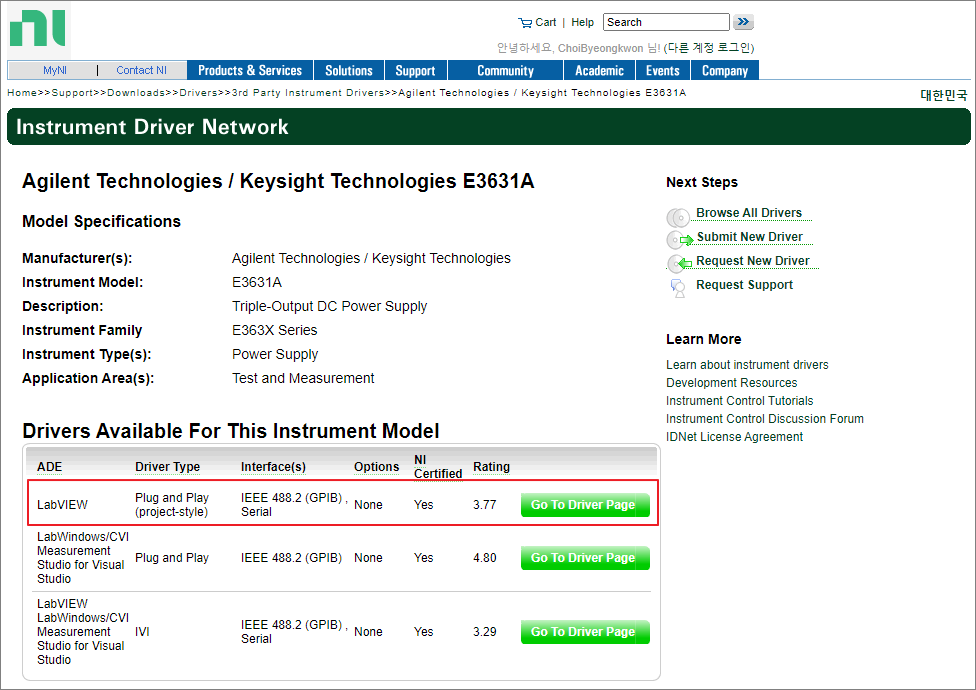
Task: Open the shopping cart icon
Action: pyautogui.click(x=525, y=23)
